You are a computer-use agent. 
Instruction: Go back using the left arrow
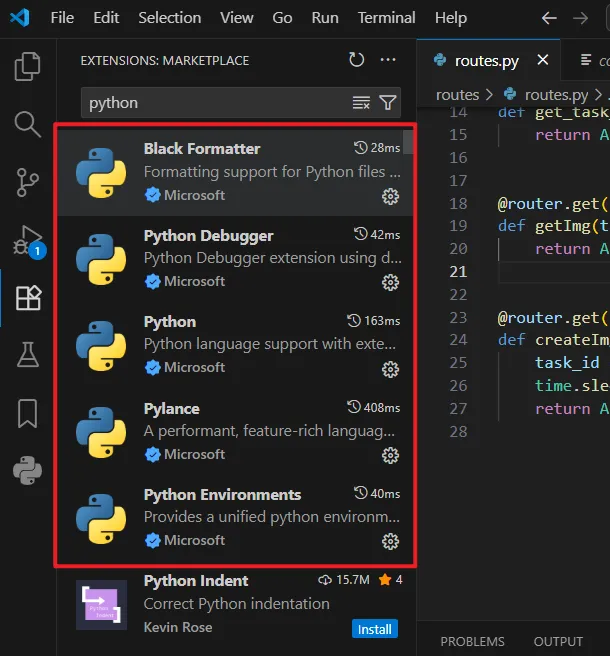549,18
